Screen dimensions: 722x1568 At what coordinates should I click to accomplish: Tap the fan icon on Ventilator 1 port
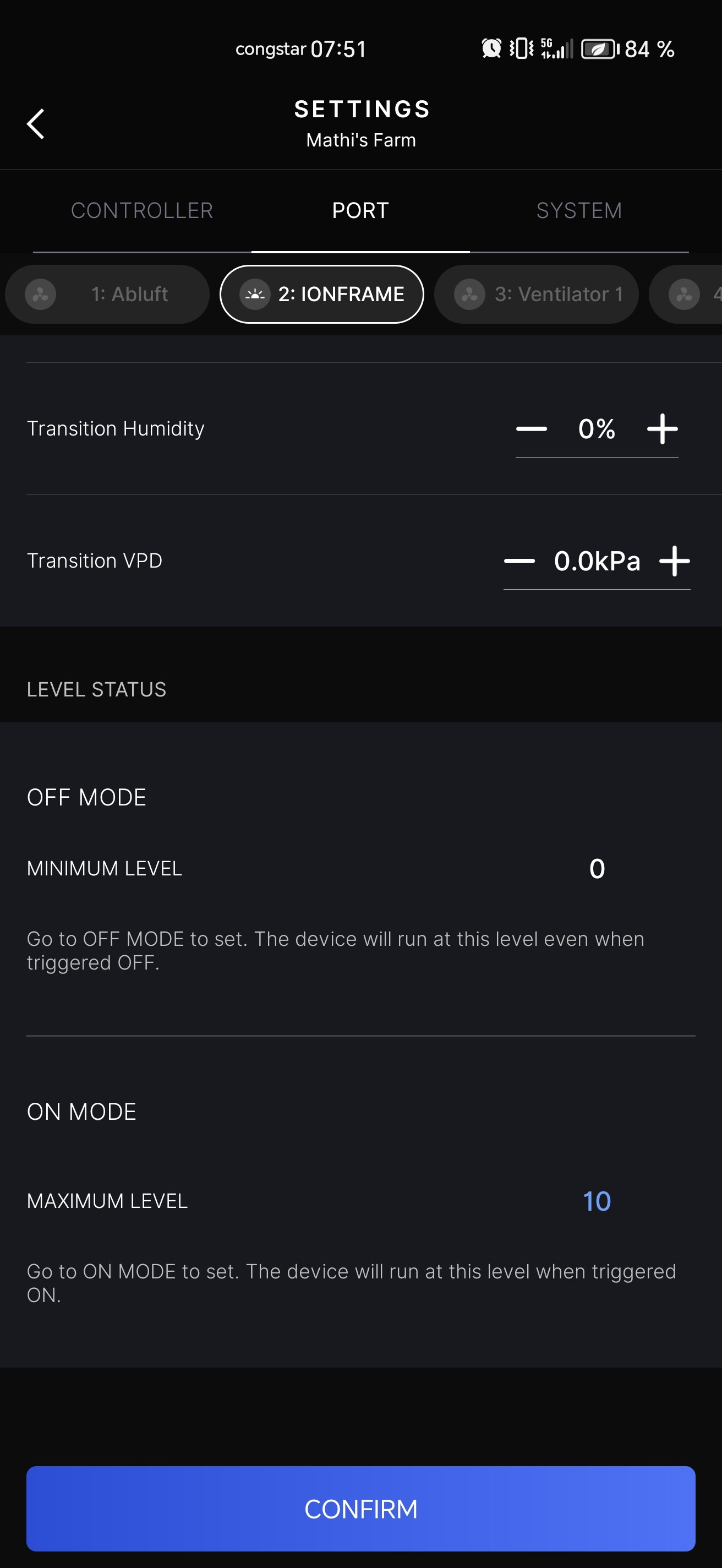(469, 295)
